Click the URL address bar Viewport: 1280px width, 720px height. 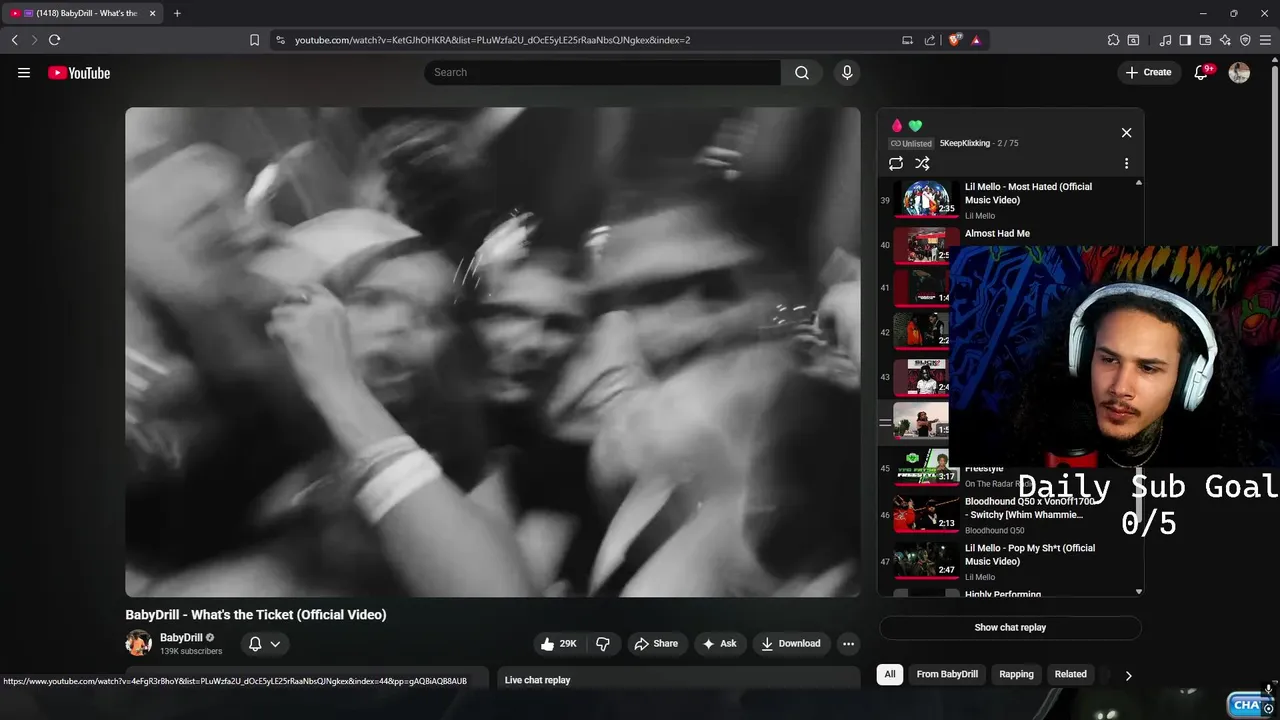click(x=590, y=40)
